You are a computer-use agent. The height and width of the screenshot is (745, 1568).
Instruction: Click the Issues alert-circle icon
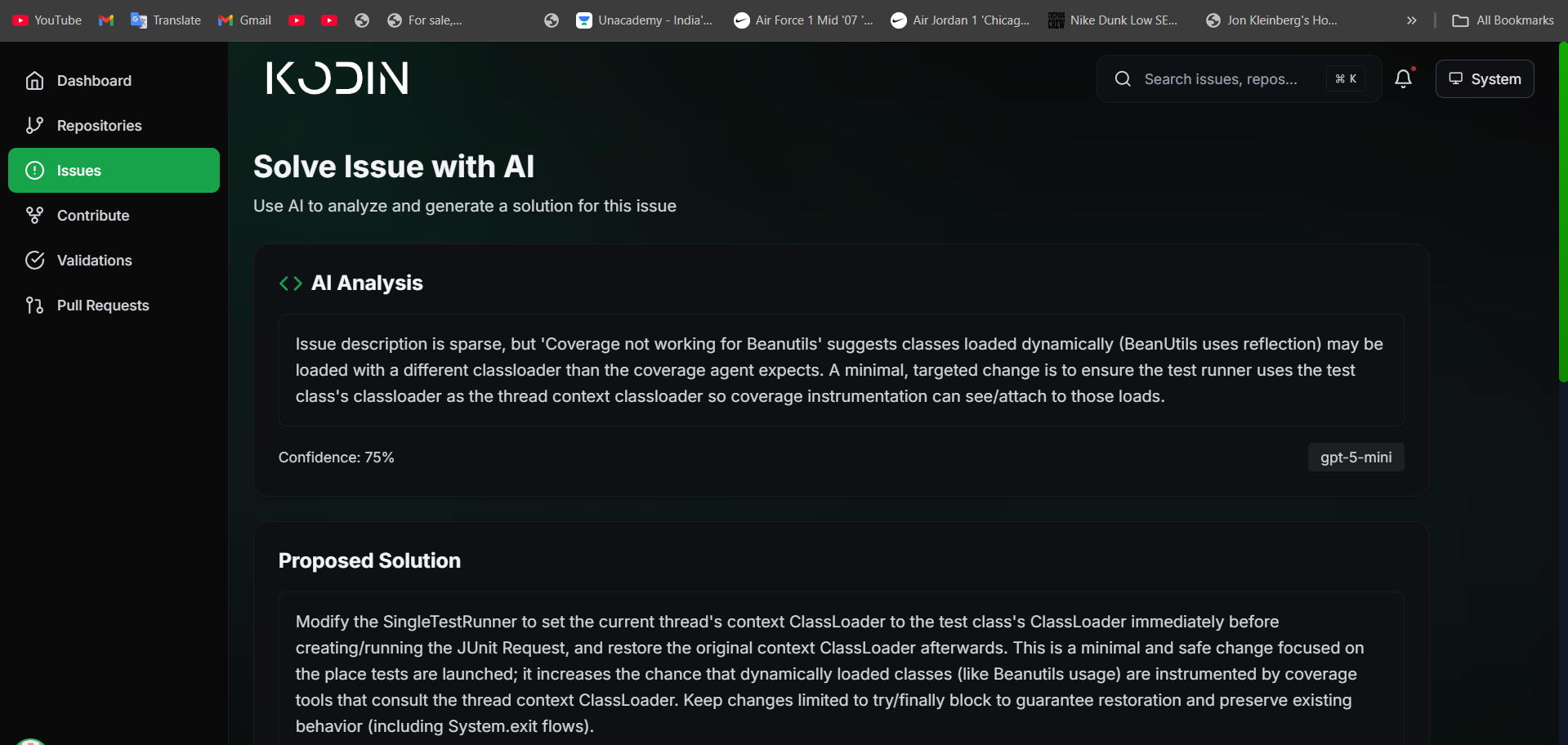34,171
